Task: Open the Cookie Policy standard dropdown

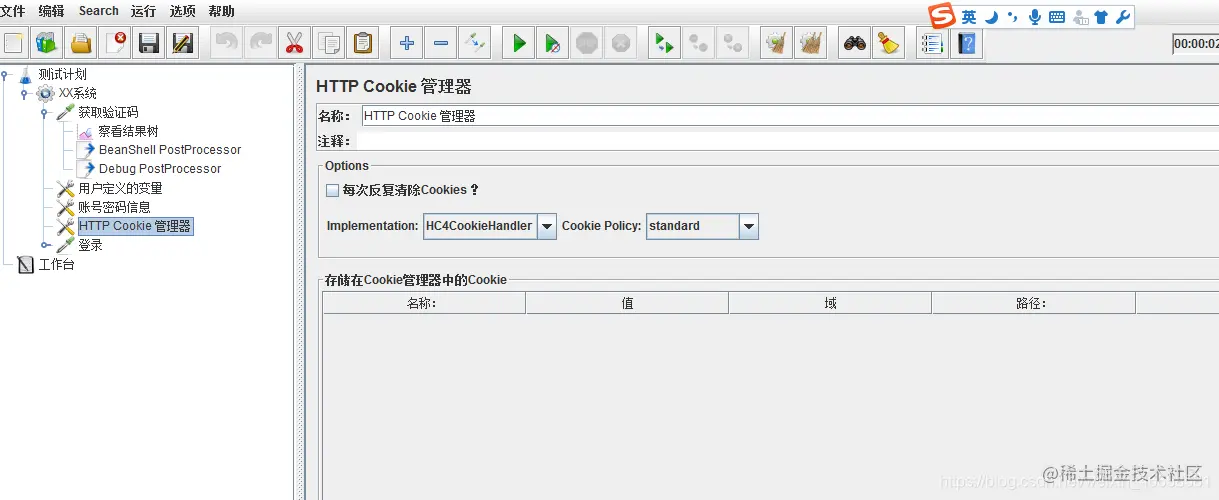Action: 749,226
